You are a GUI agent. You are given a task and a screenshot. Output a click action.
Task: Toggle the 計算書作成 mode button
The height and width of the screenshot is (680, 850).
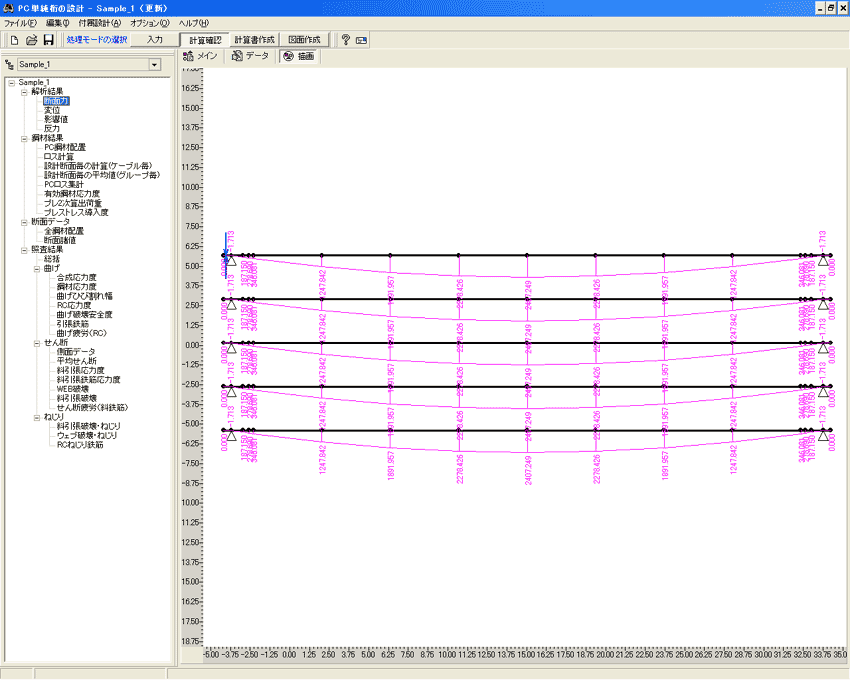coord(253,40)
